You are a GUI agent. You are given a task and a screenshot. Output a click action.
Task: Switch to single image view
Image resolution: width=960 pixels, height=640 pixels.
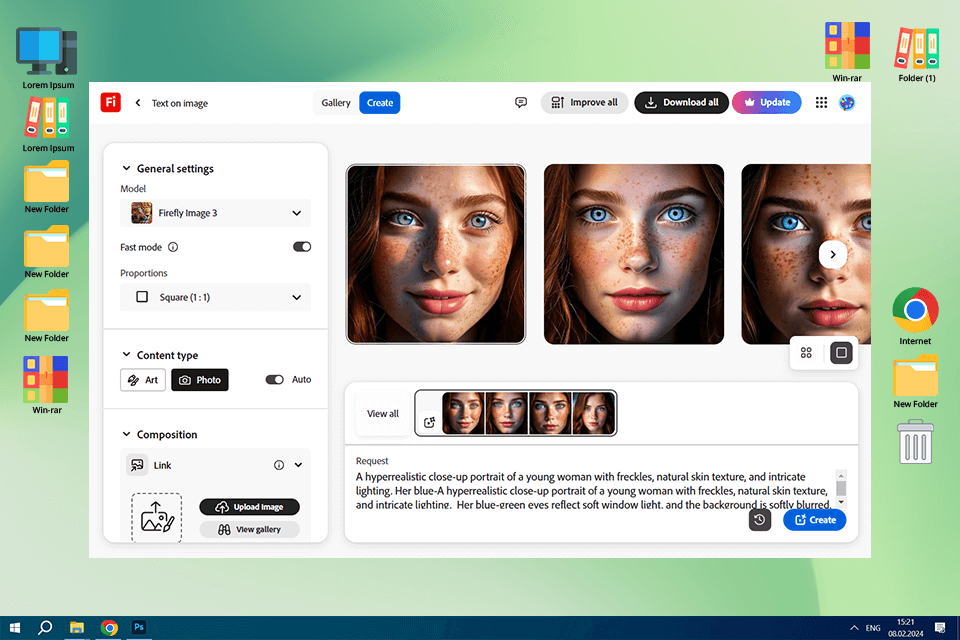(x=841, y=353)
